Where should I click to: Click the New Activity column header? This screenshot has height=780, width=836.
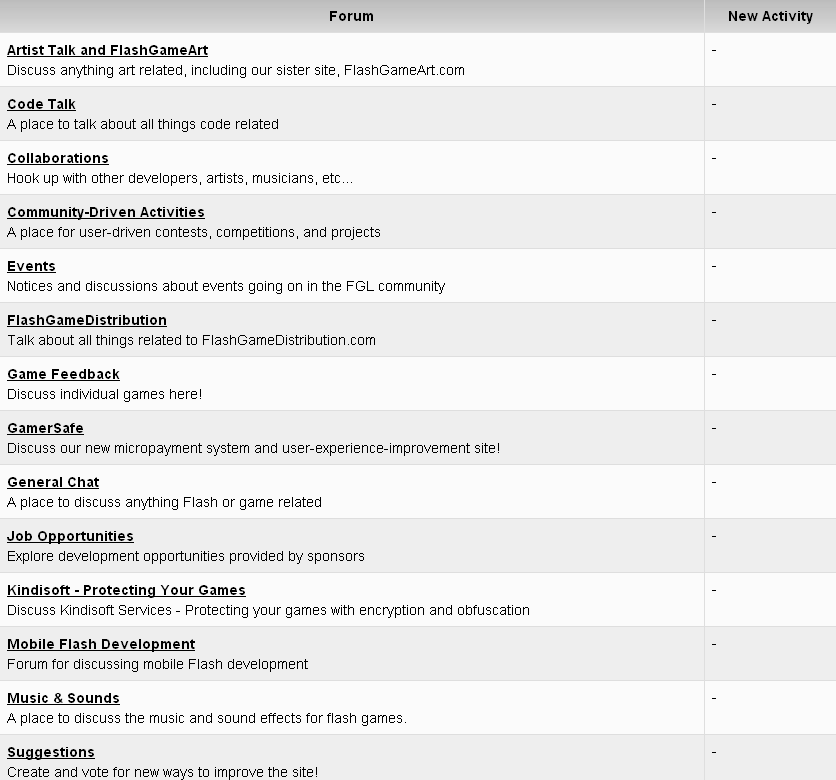(x=770, y=16)
